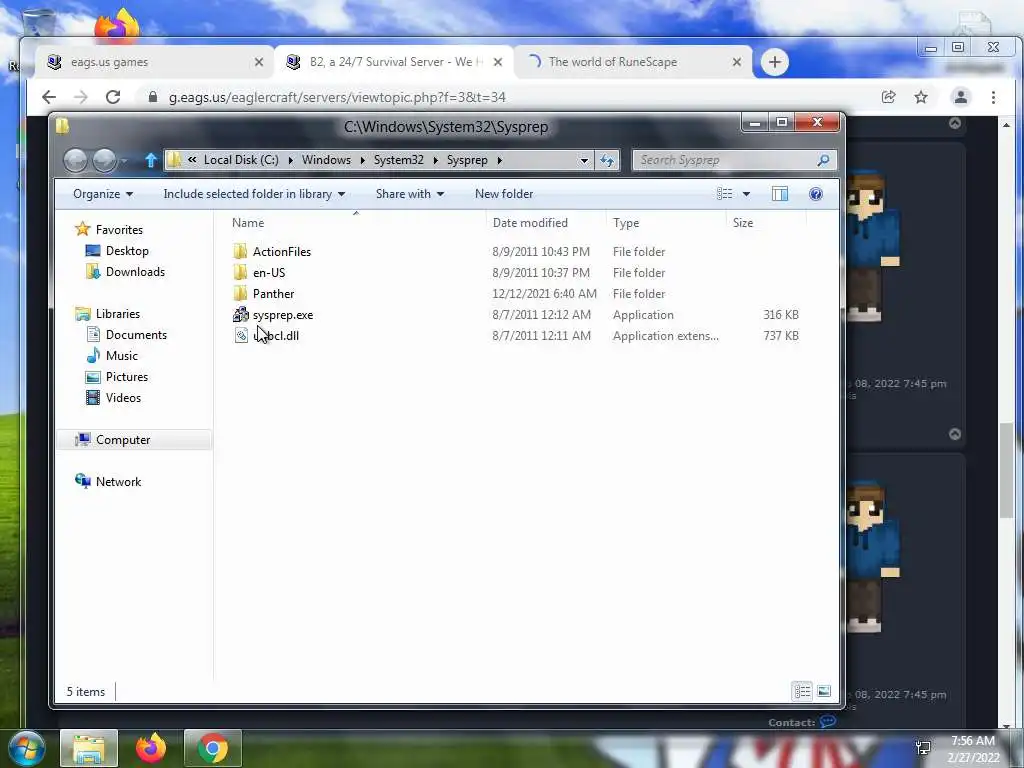Toggle the preview pane button
The width and height of the screenshot is (1024, 768).
pos(780,194)
